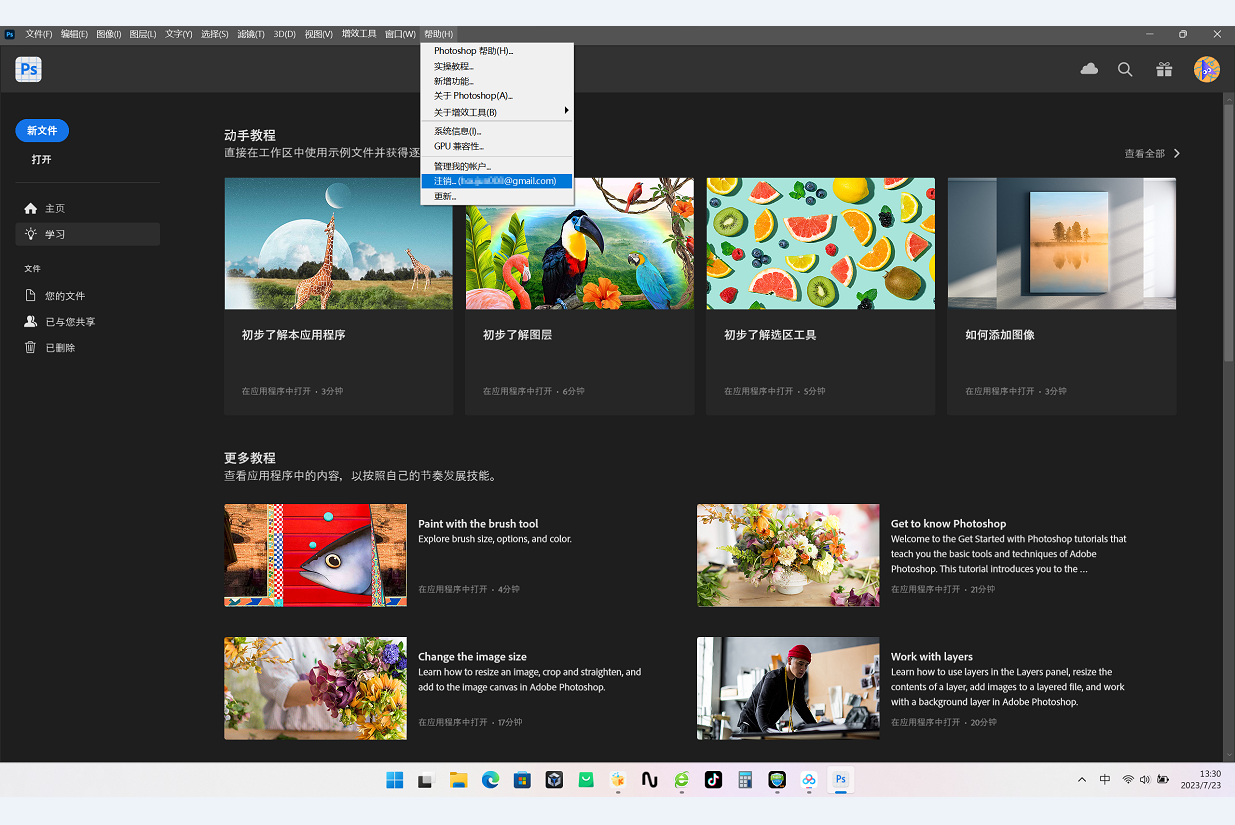Open Task View from the taskbar

click(426, 780)
